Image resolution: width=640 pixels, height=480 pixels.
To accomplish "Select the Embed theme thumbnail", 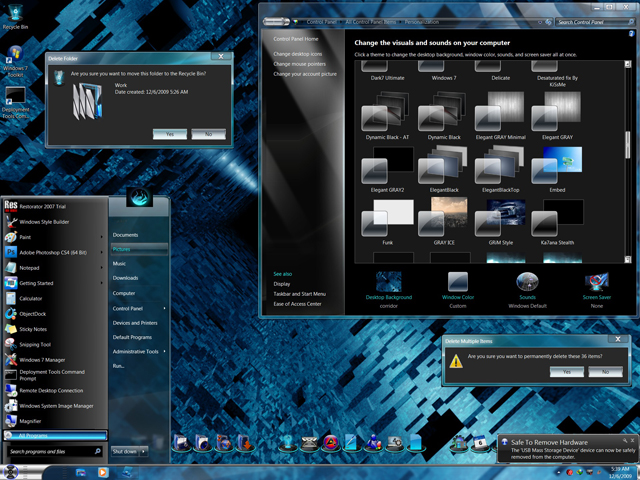I will tap(557, 166).
